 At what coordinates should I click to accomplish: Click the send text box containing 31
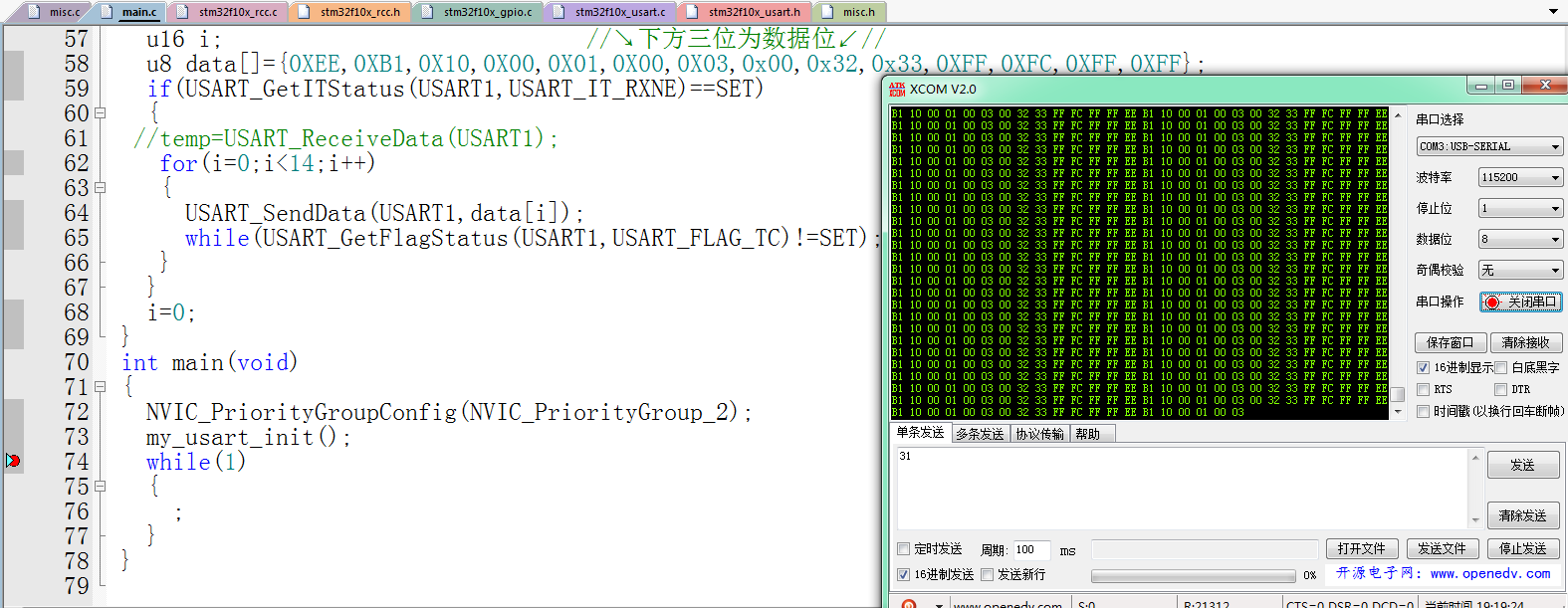pyautogui.click(x=1182, y=489)
